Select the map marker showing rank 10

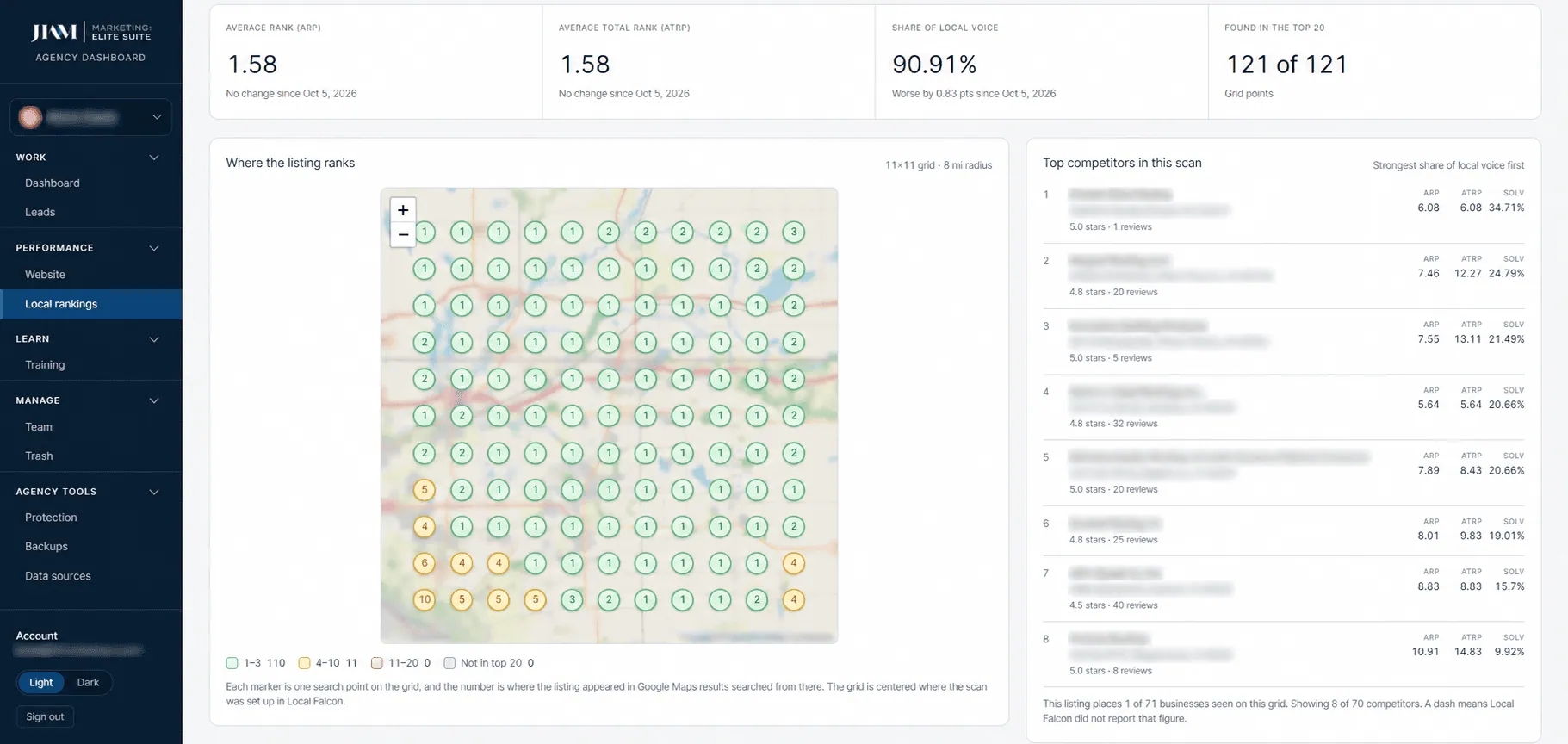coord(425,599)
